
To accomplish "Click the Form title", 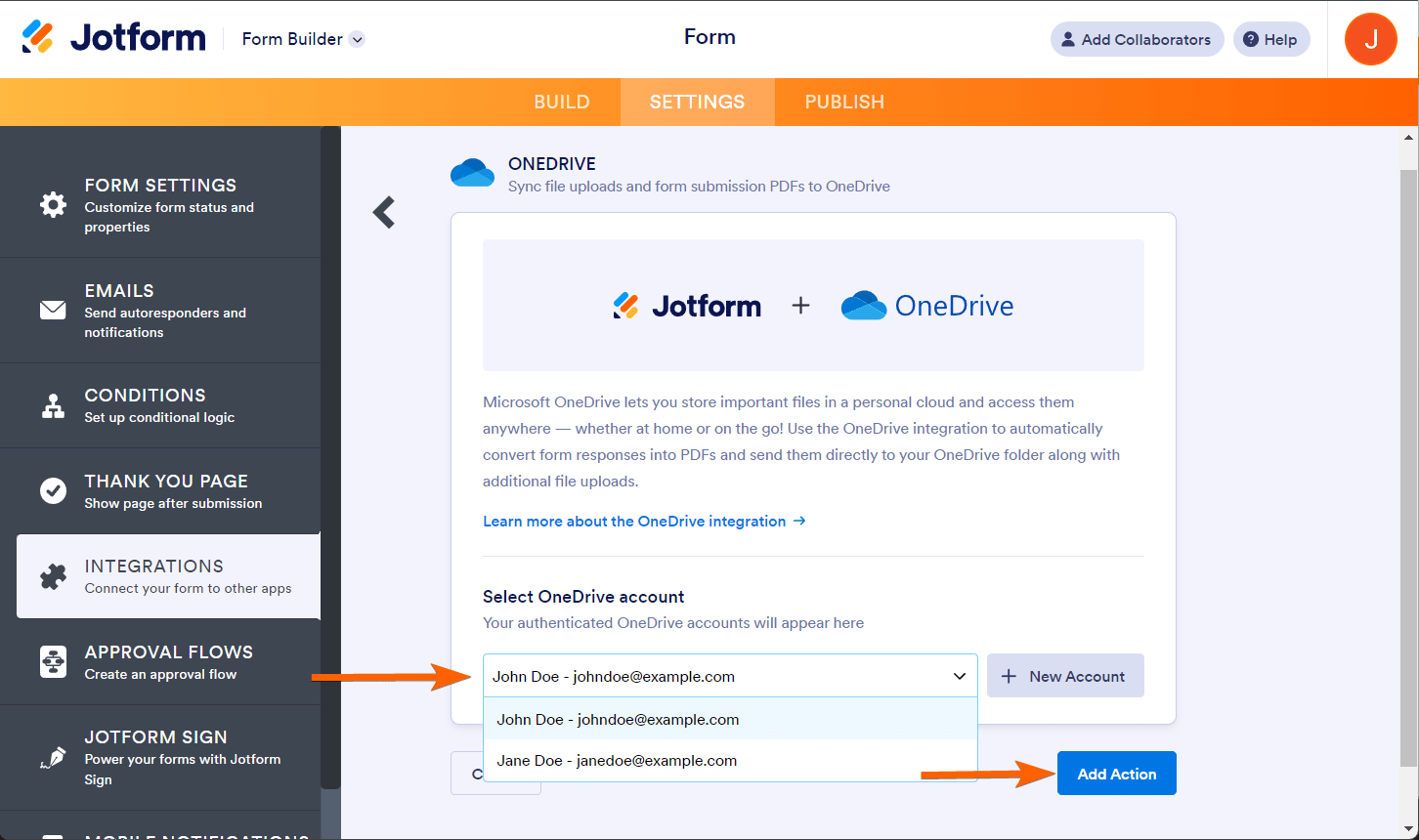I will pos(709,37).
